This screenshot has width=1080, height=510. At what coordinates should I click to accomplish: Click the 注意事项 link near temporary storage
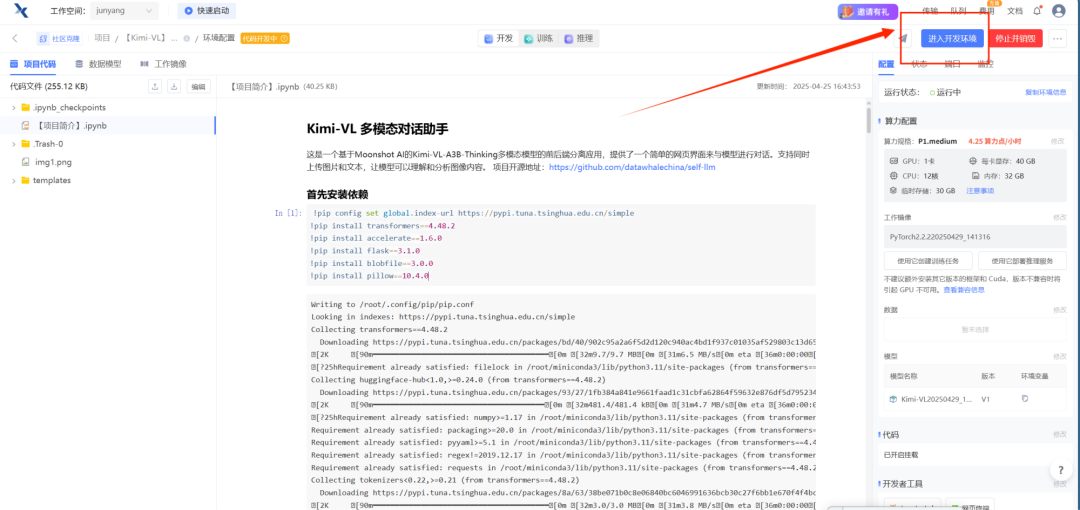980,190
